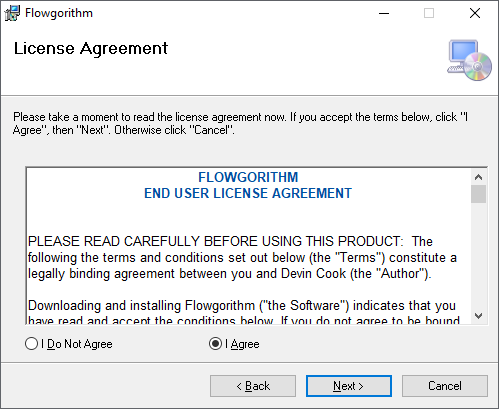The height and width of the screenshot is (409, 499).
Task: Click the "END USER LICENSE AGREEMENT" heading
Action: (248, 193)
